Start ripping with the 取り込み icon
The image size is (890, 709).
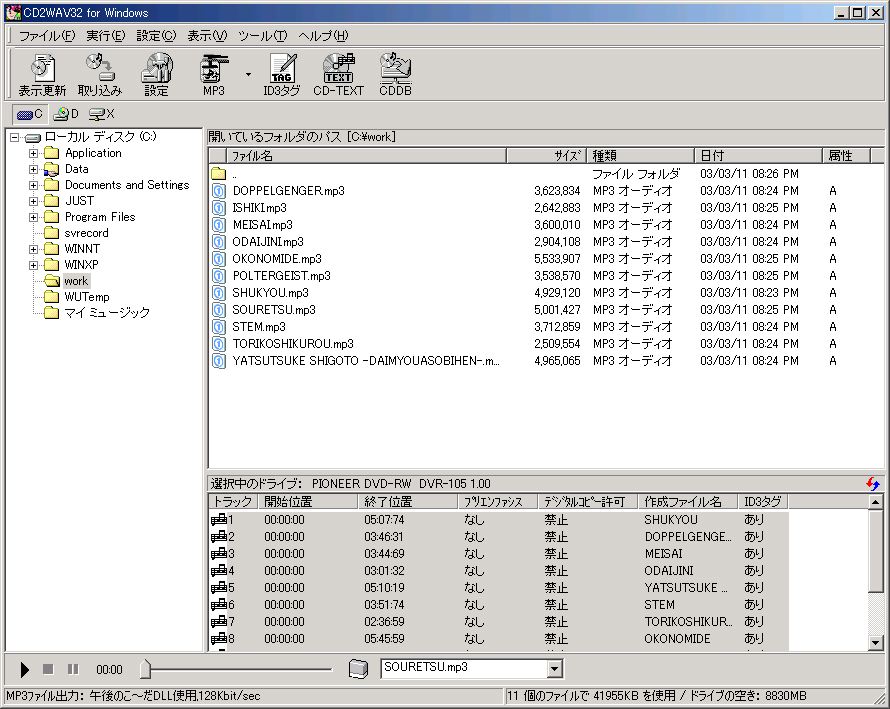click(x=100, y=74)
